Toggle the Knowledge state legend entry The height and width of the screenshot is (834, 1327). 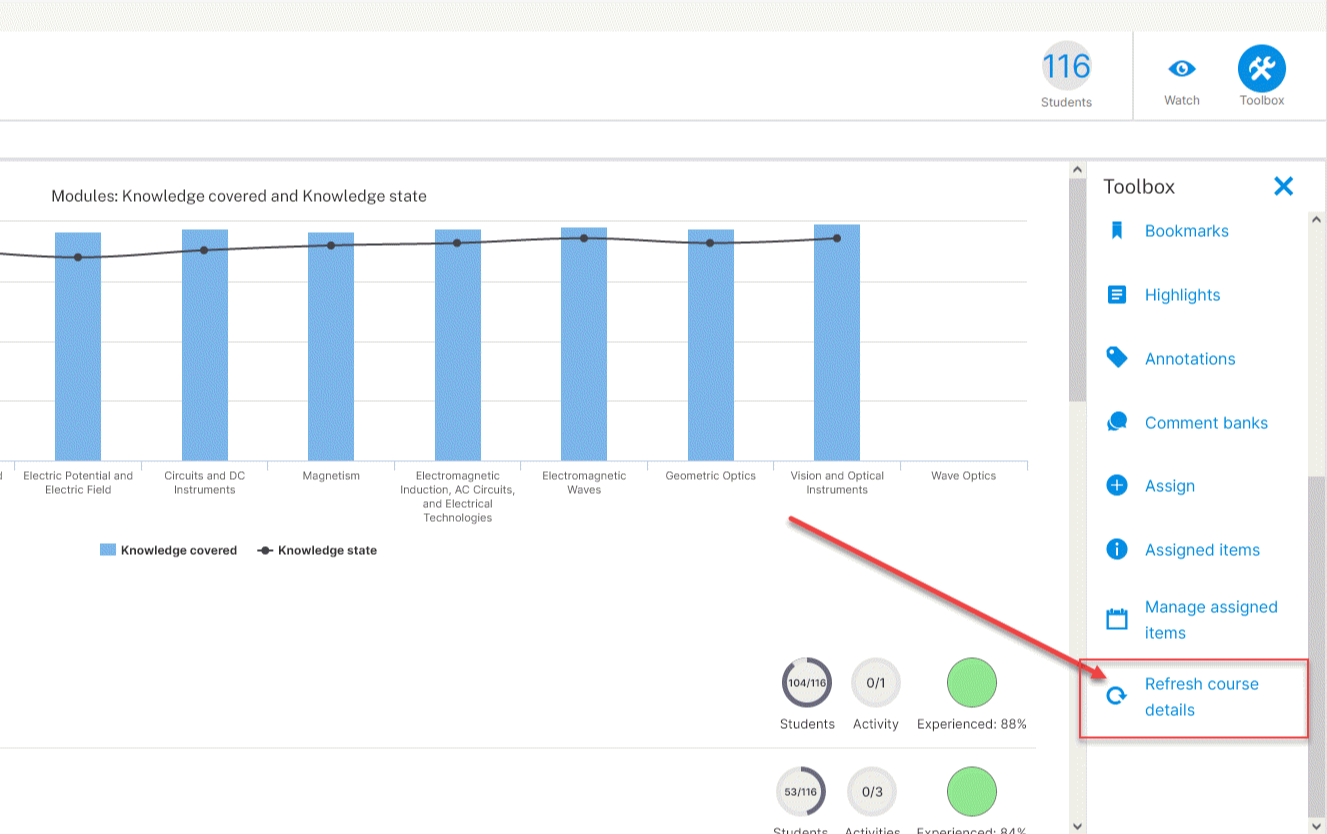click(317, 550)
